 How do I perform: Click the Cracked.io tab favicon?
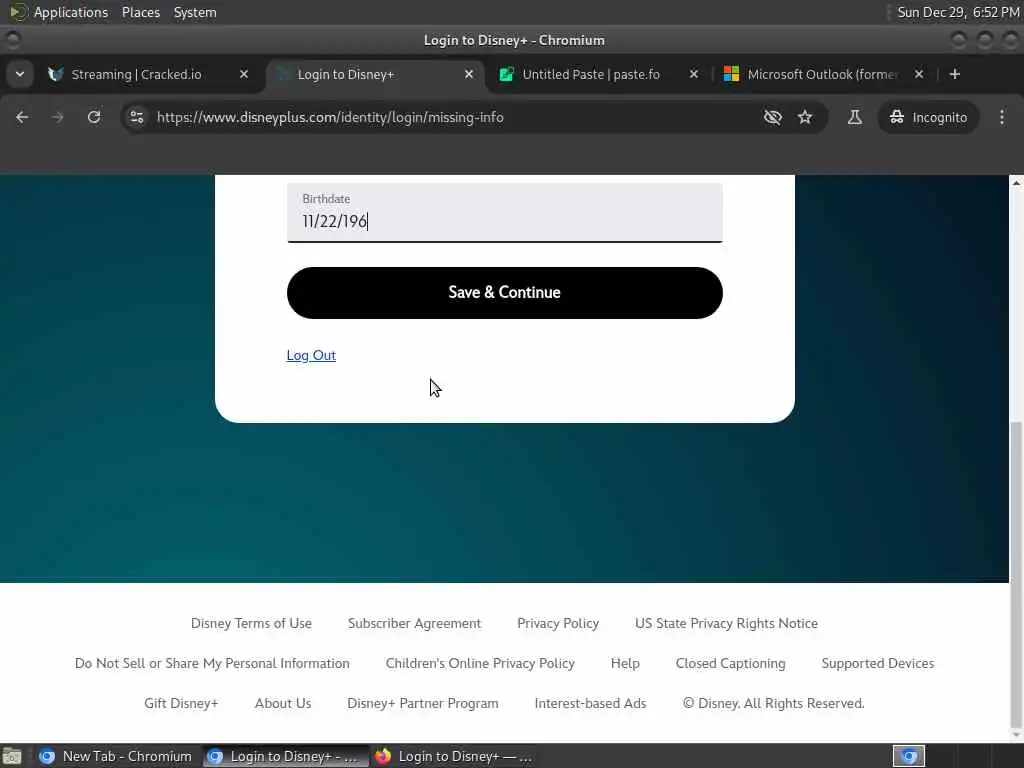coord(56,74)
